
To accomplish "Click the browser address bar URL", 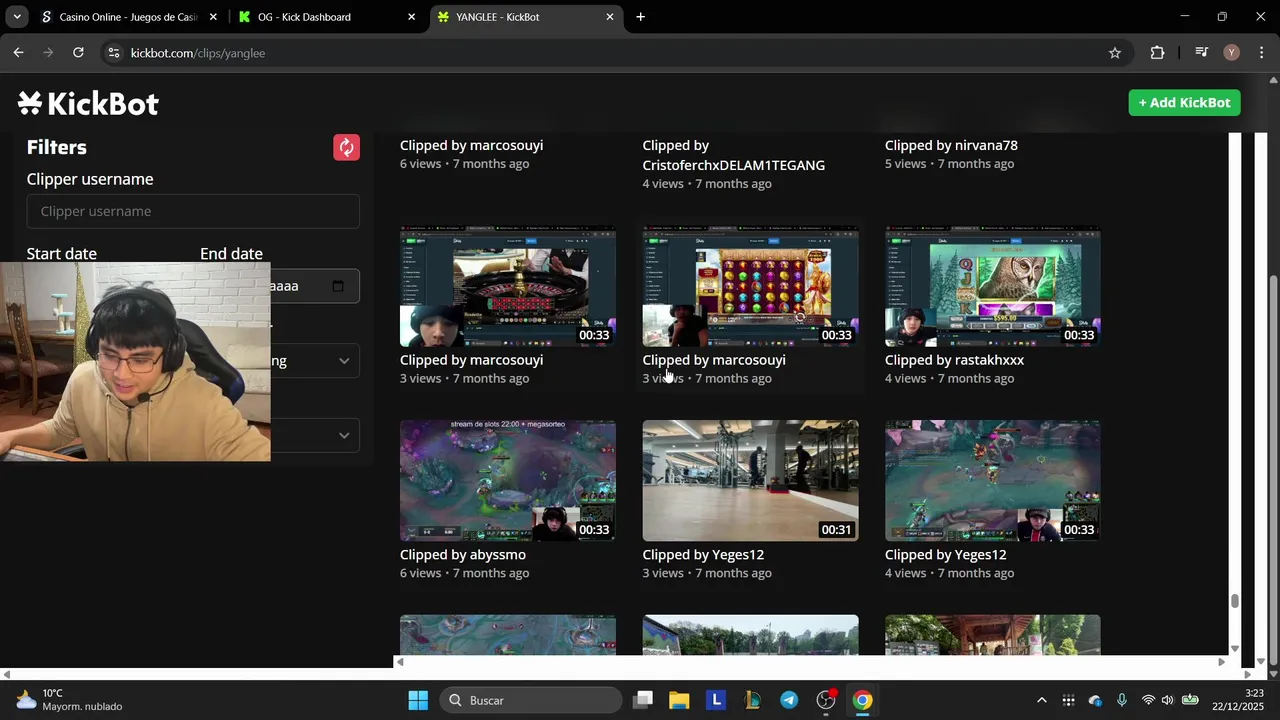I will pos(198,53).
